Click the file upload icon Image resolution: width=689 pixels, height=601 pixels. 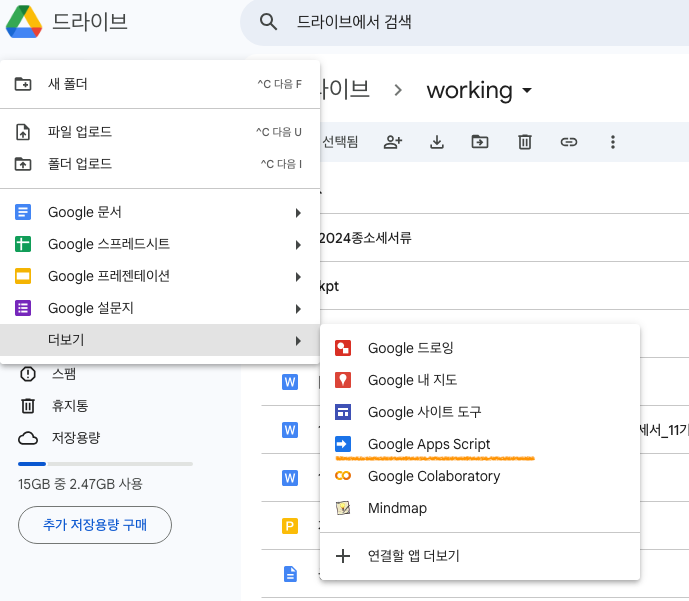23,132
